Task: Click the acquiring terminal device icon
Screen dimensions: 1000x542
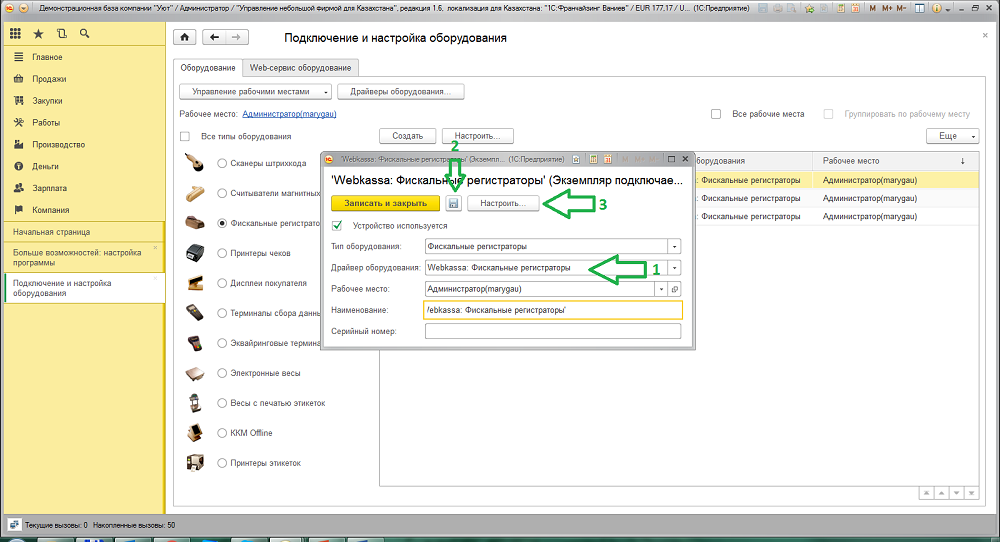Action: tap(195, 343)
